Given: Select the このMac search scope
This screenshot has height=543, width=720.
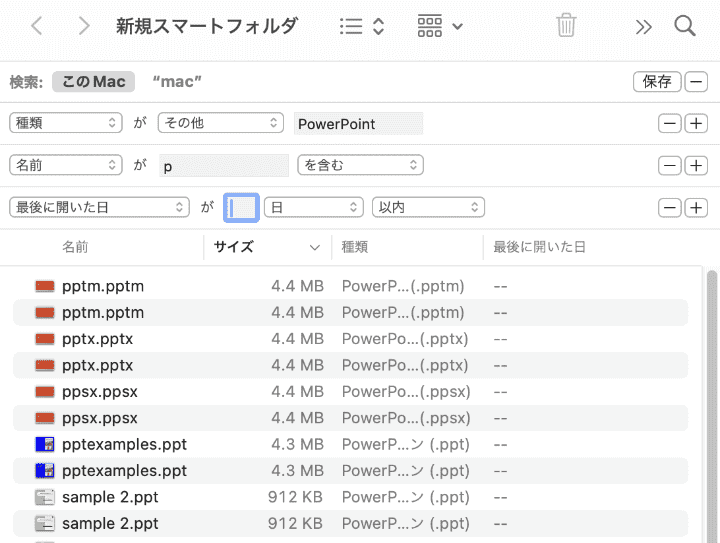Looking at the screenshot, I should 94,81.
